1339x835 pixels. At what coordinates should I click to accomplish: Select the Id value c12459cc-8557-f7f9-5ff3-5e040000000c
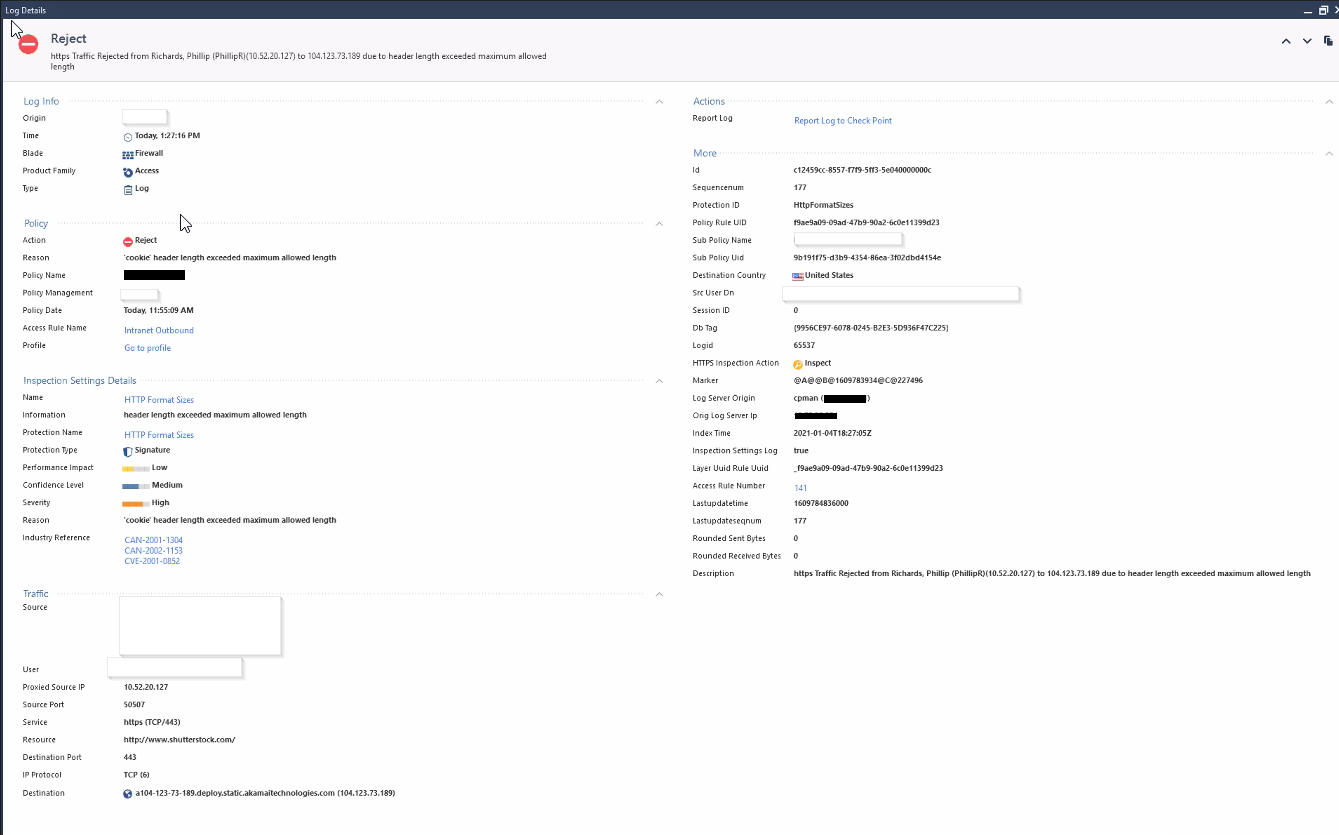pos(862,170)
